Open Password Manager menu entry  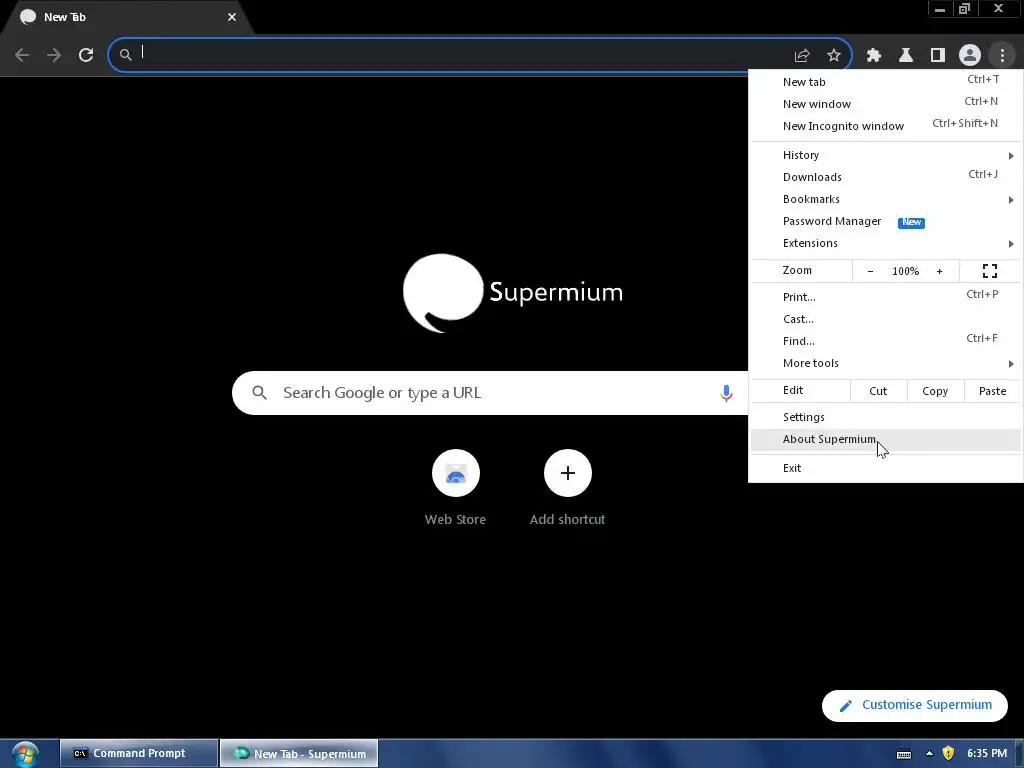886,221
